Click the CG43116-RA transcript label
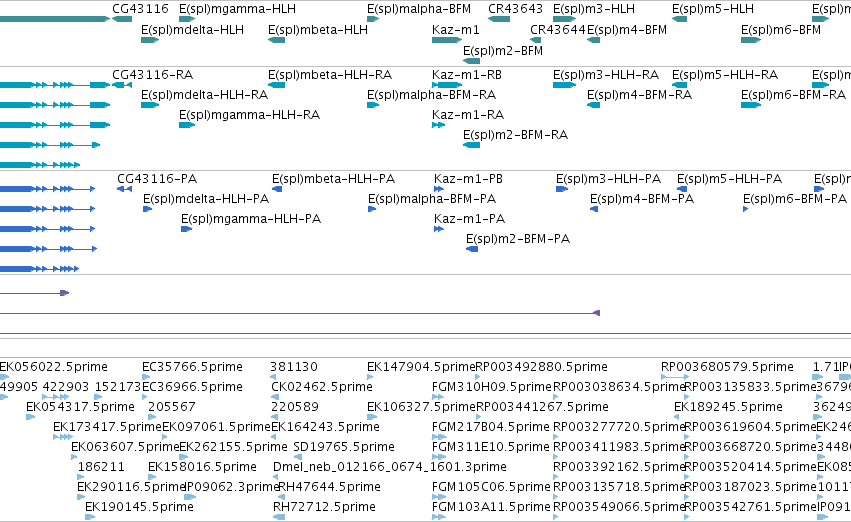 click(x=153, y=75)
